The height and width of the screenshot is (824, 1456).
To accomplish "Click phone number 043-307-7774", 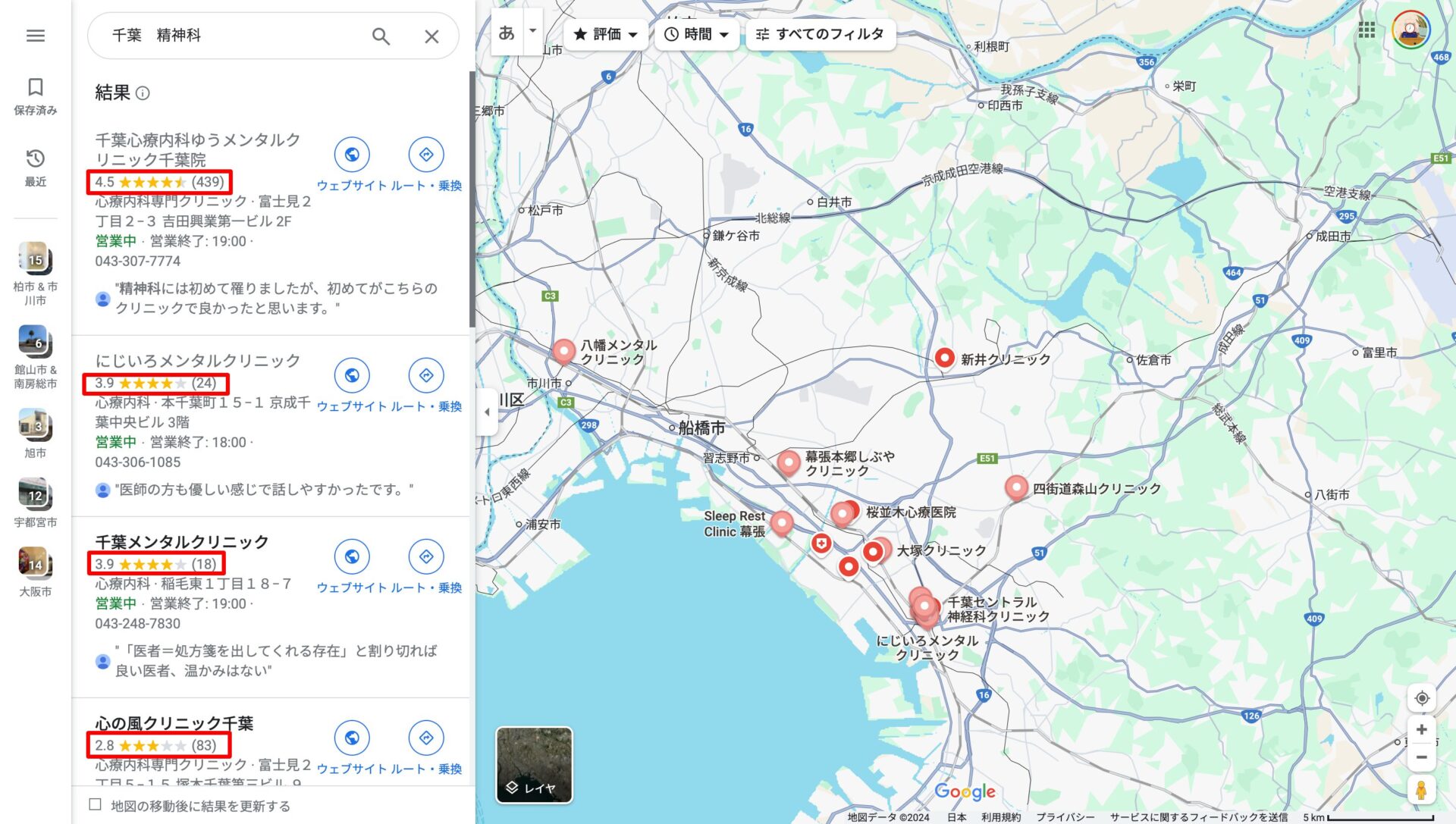I will pyautogui.click(x=137, y=261).
